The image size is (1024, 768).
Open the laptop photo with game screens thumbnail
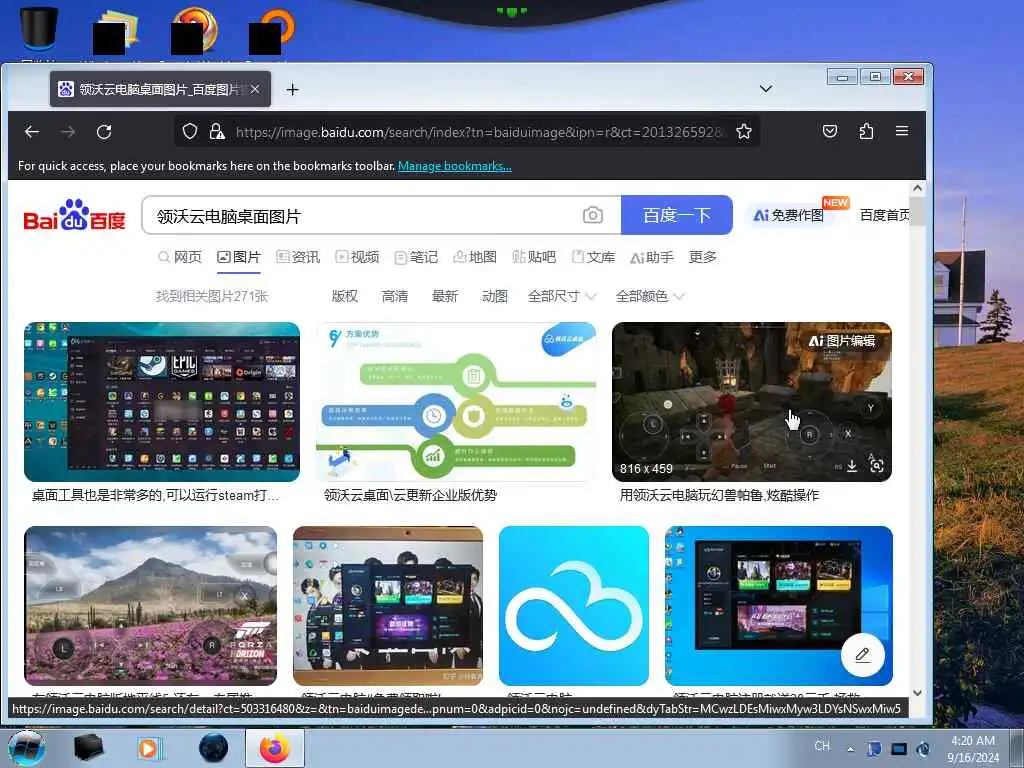point(388,605)
